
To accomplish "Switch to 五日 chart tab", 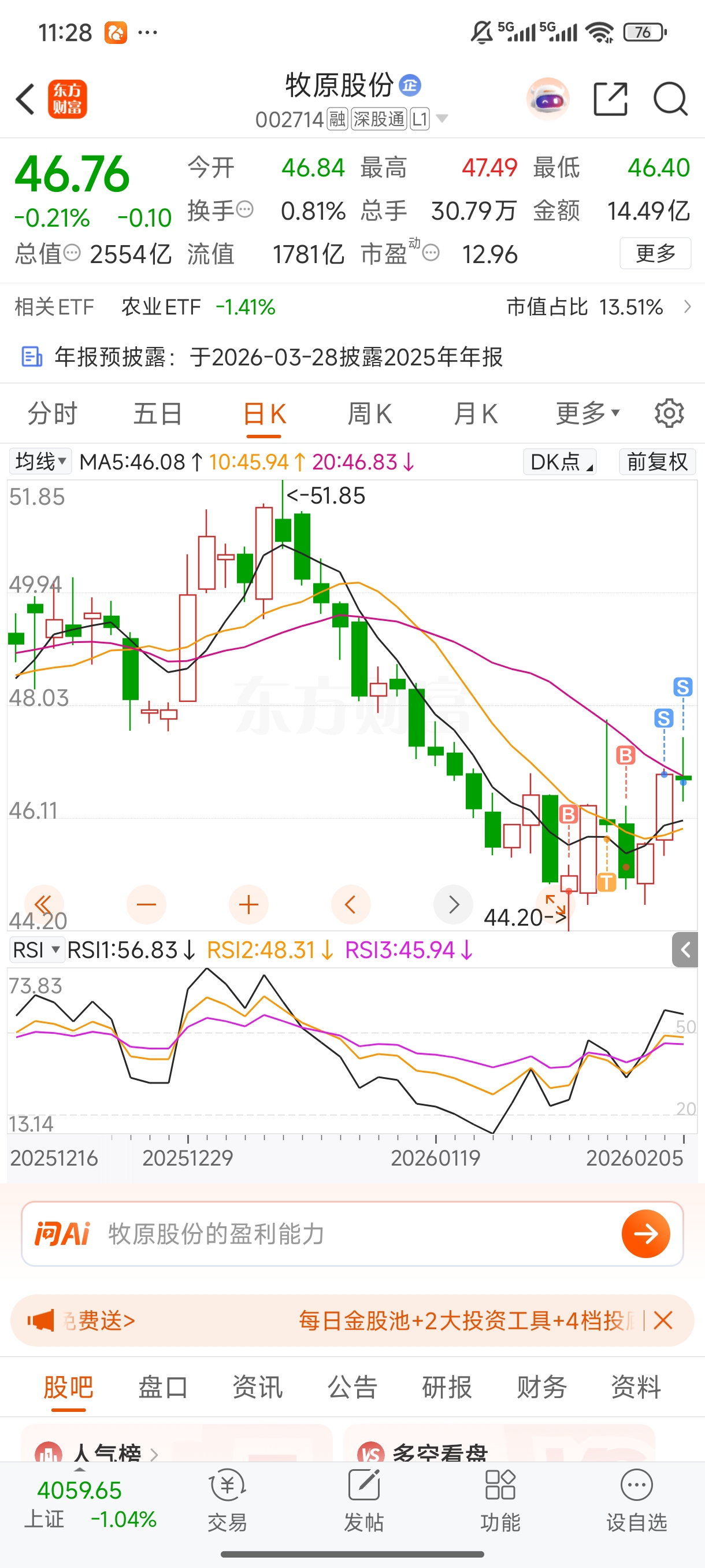I will pyautogui.click(x=158, y=413).
